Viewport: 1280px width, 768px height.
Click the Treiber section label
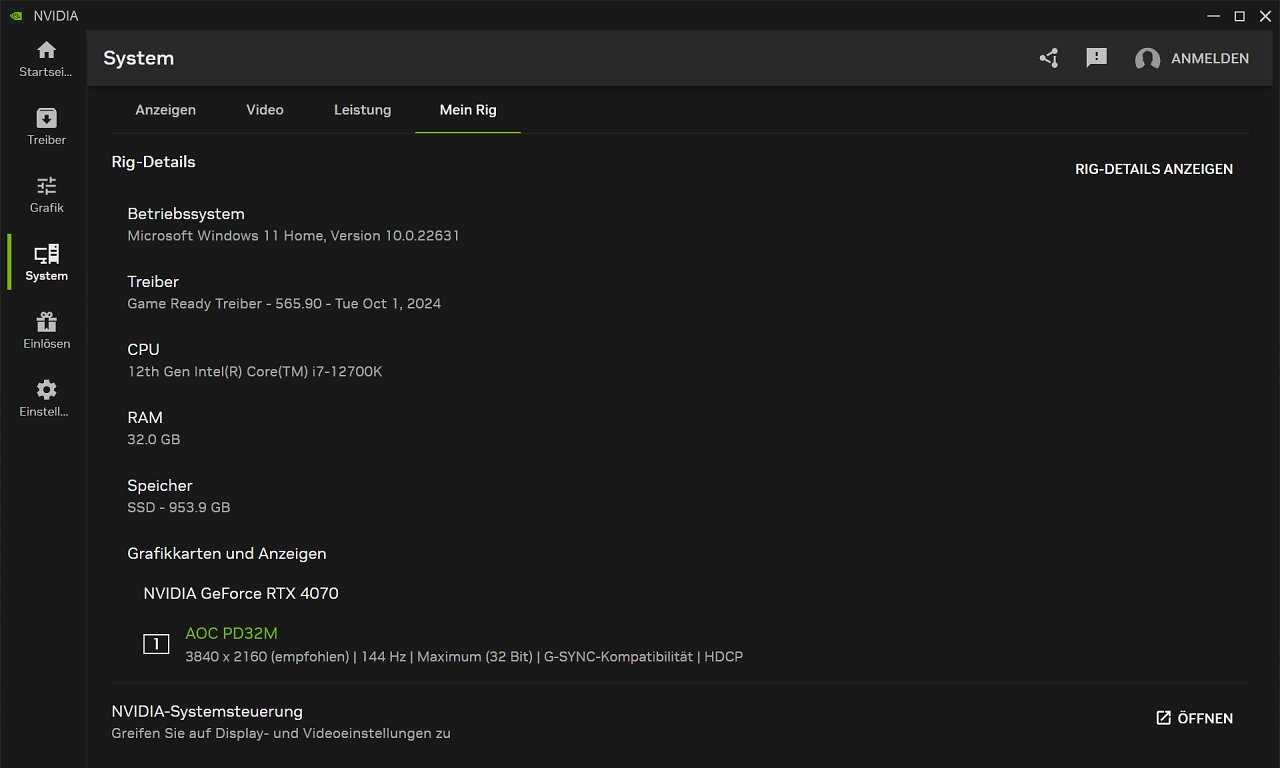point(153,281)
